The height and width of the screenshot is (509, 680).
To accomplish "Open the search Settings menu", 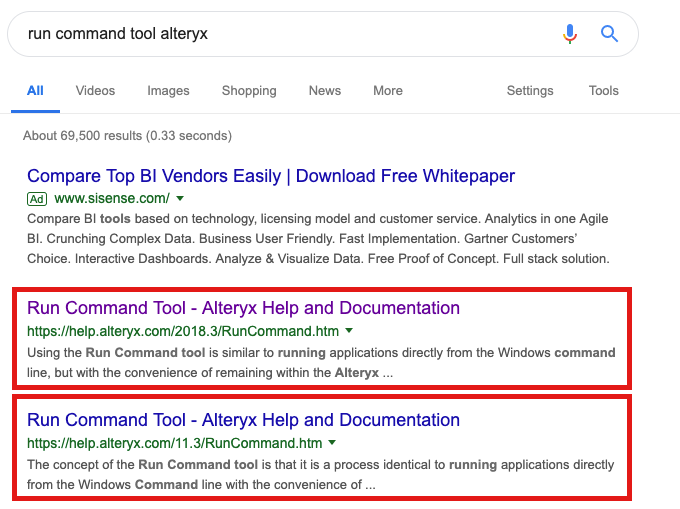I will [x=530, y=91].
